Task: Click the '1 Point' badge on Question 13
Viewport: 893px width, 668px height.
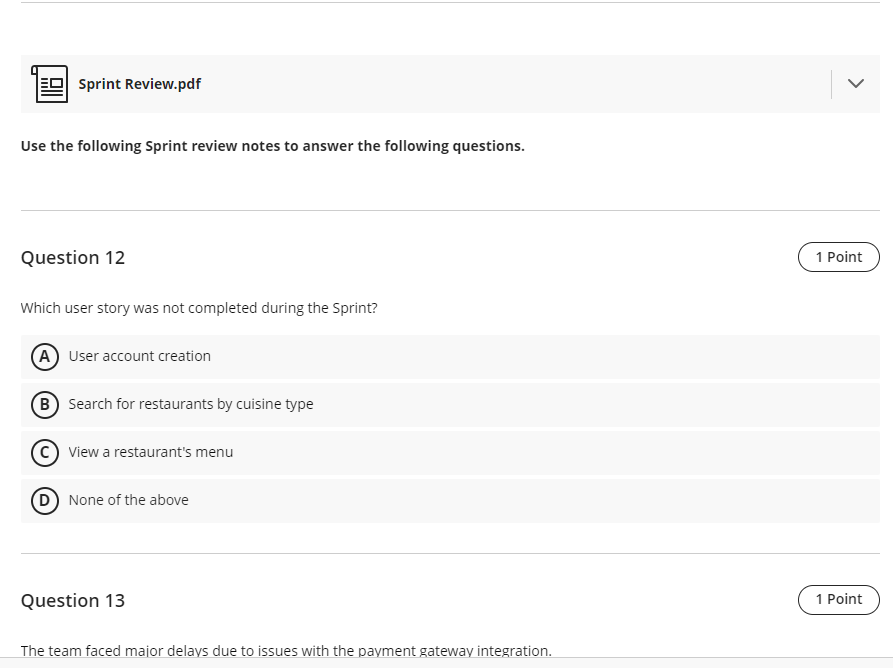Action: click(838, 599)
